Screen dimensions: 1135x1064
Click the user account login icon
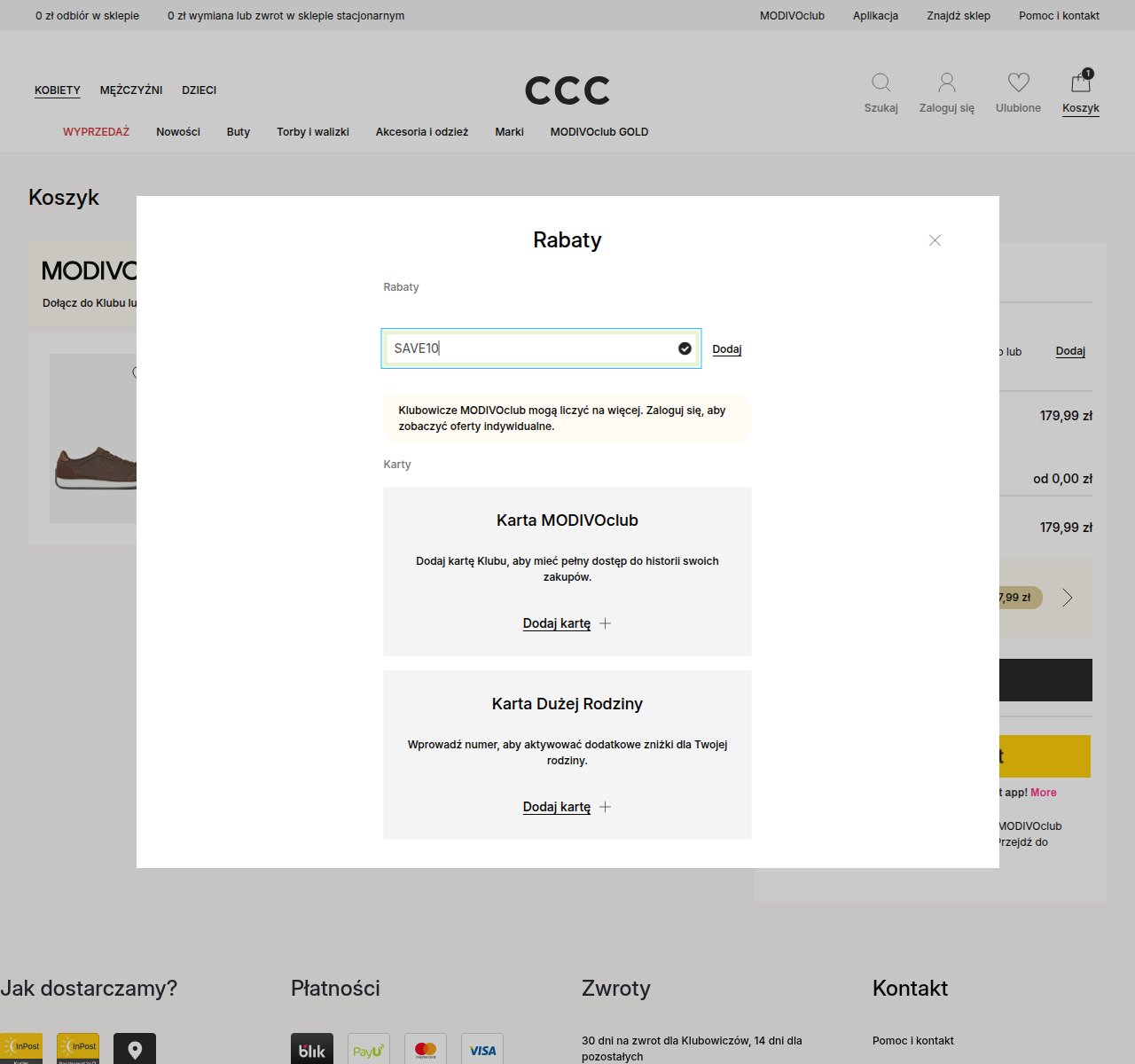(x=947, y=82)
